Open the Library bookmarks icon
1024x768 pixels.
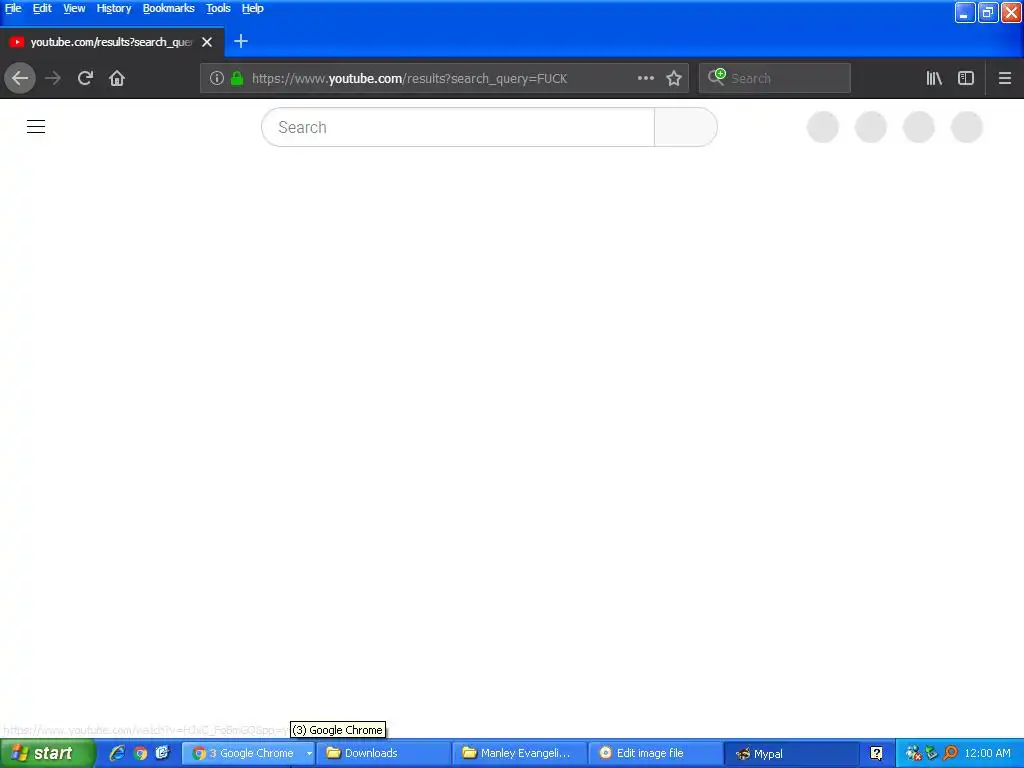934,78
